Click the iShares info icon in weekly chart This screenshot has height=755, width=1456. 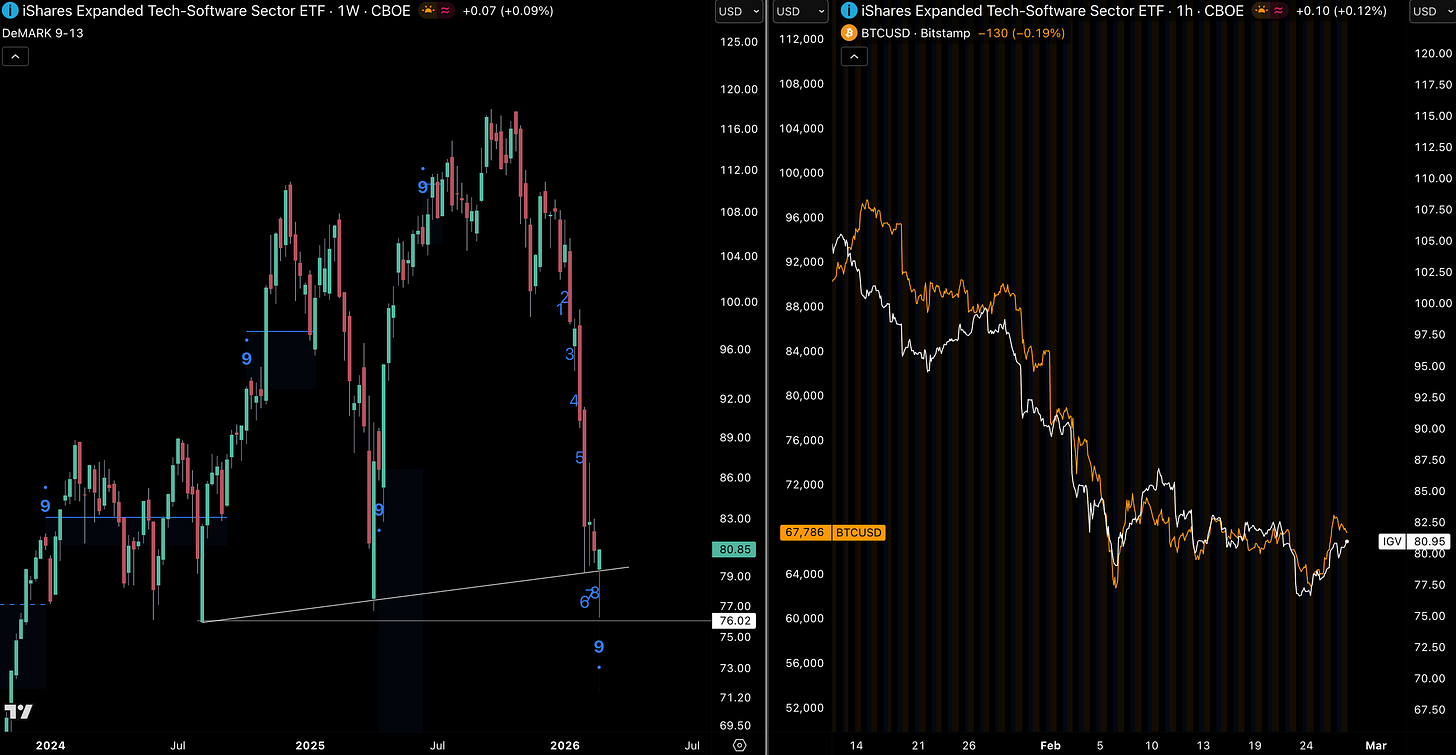10,11
